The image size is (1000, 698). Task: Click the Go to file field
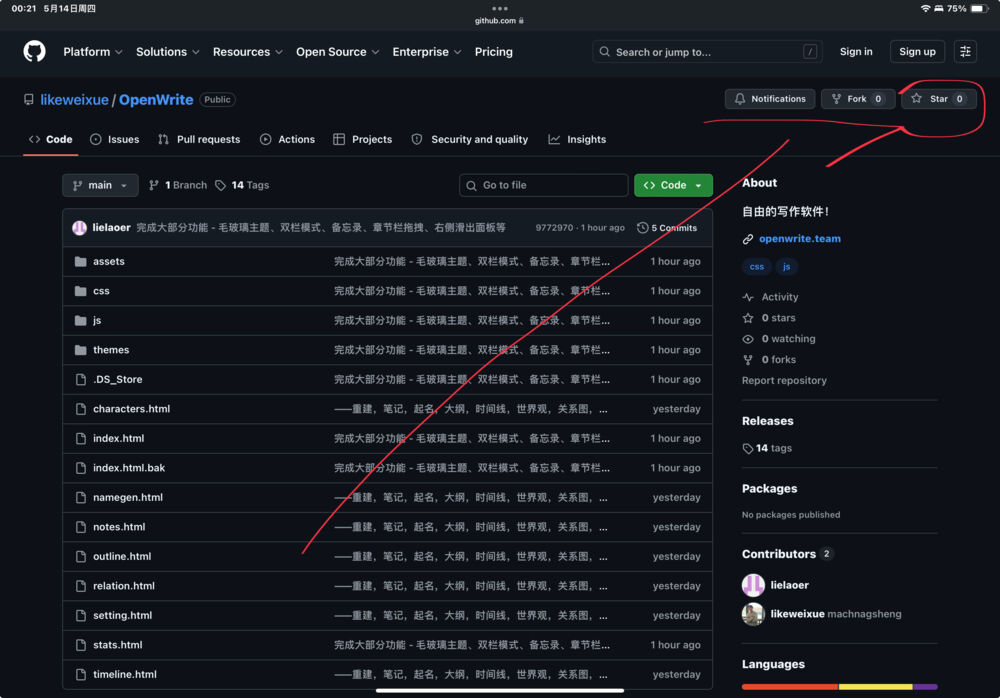coord(543,185)
